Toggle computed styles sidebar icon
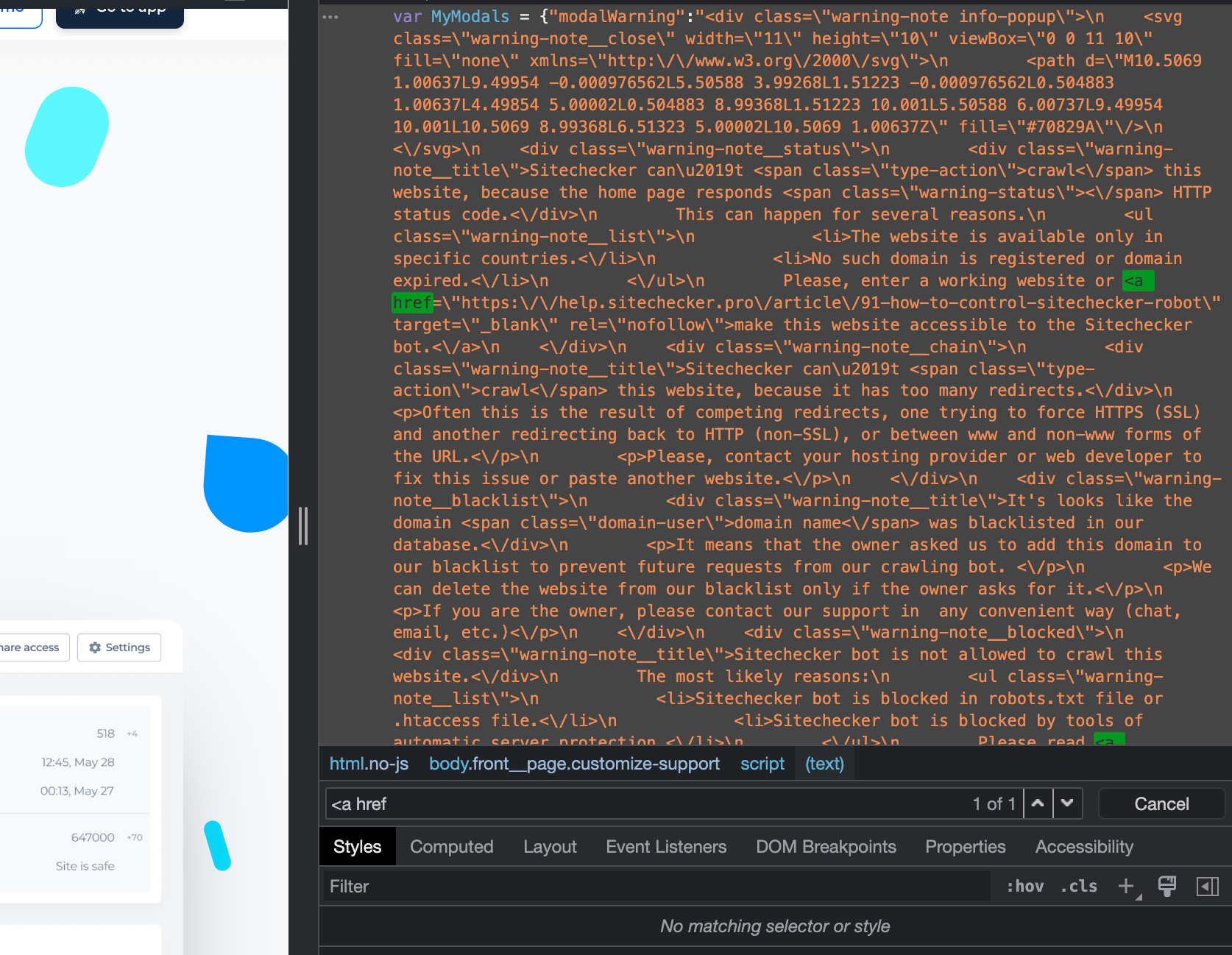The width and height of the screenshot is (1232, 955). click(x=1208, y=887)
